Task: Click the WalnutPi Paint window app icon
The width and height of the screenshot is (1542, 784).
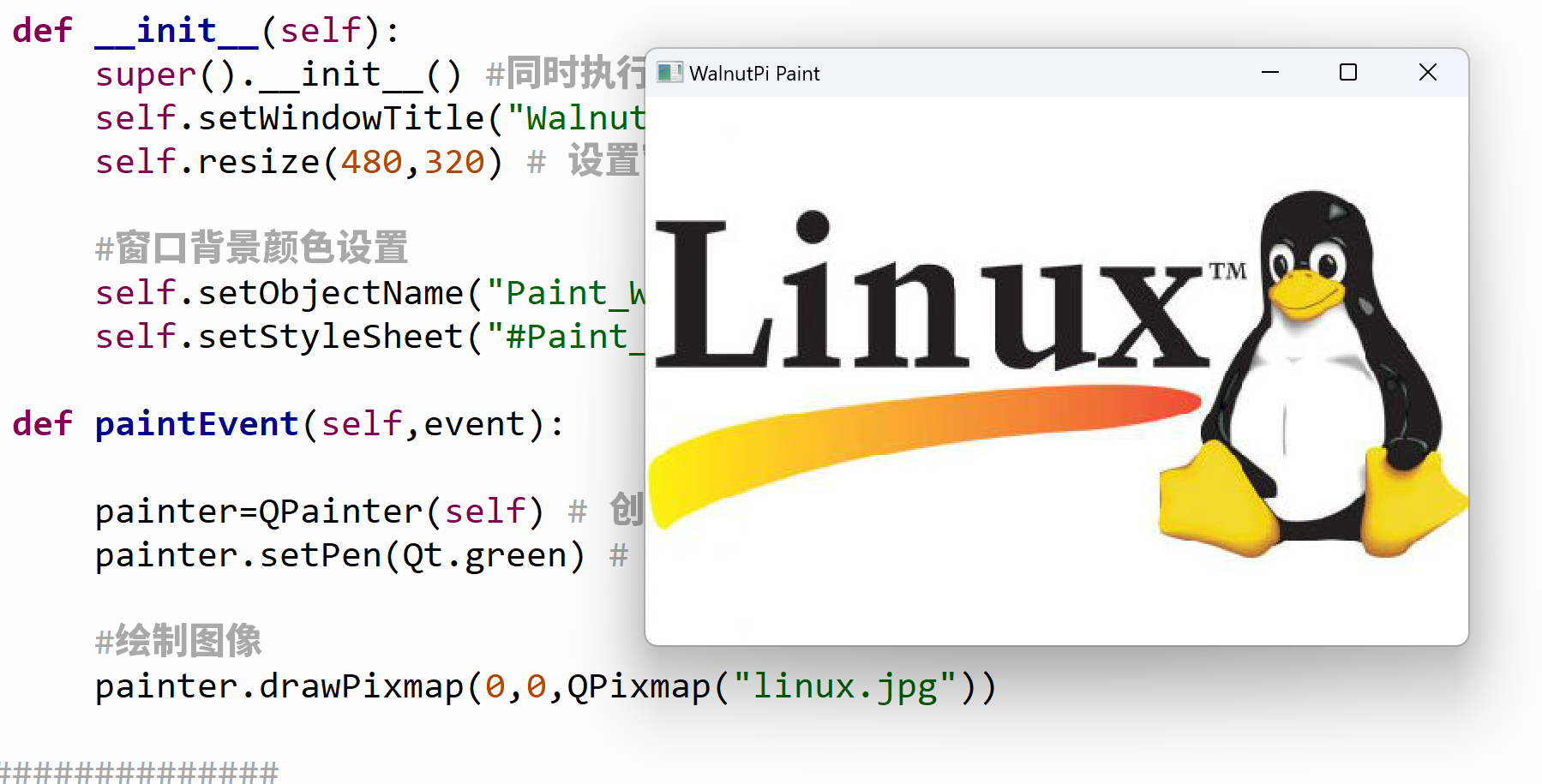Action: click(x=669, y=73)
